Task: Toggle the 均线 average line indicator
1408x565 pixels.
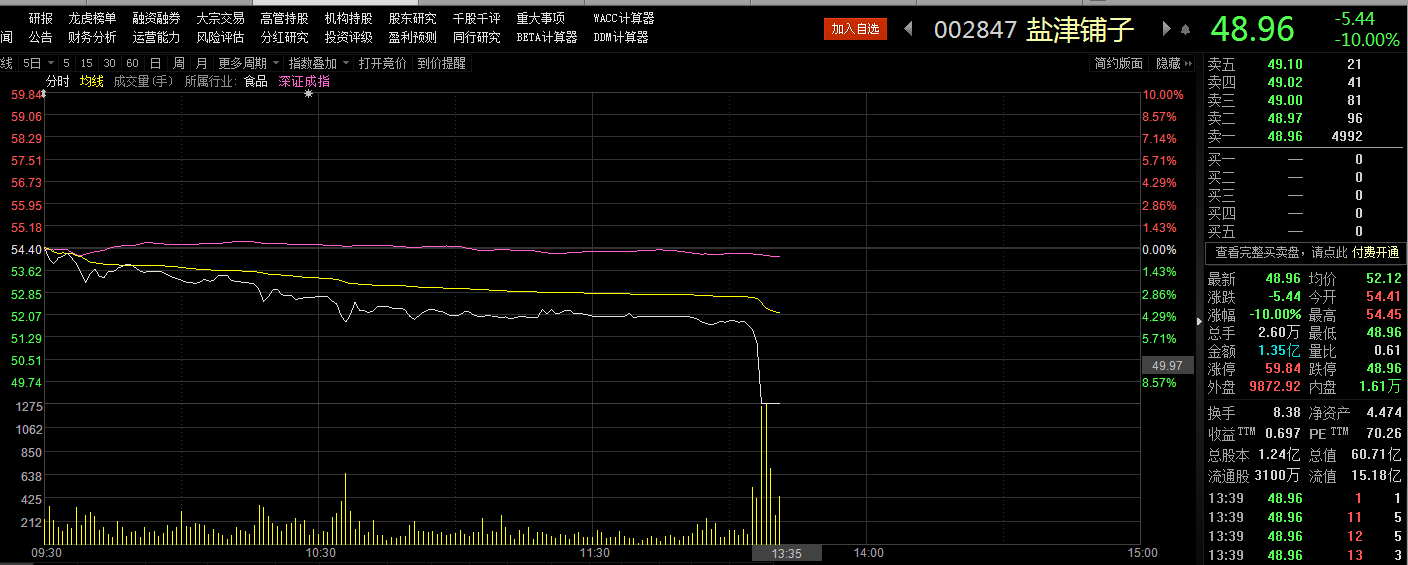Action: point(92,81)
